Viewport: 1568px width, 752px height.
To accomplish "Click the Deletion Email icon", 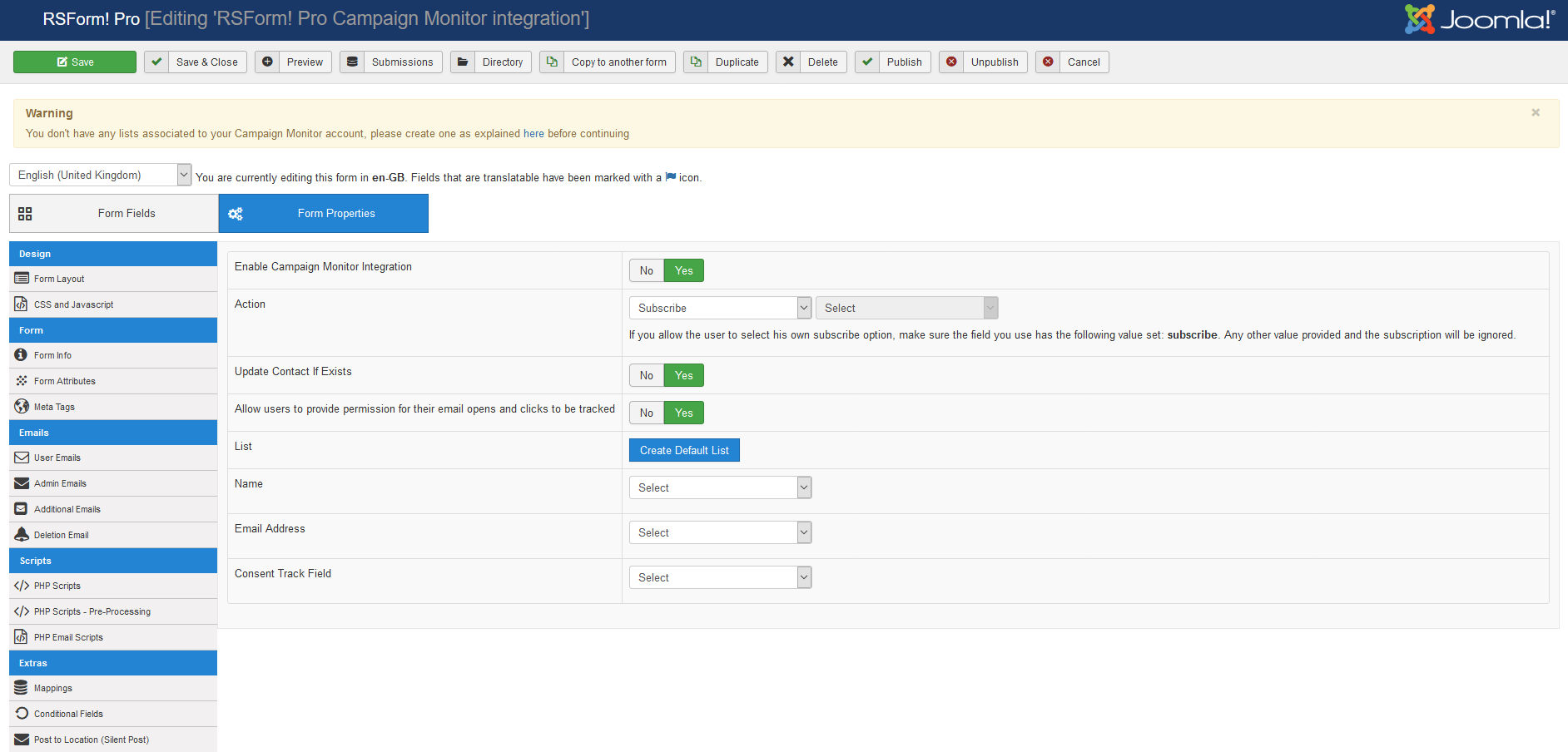I will click(x=22, y=534).
